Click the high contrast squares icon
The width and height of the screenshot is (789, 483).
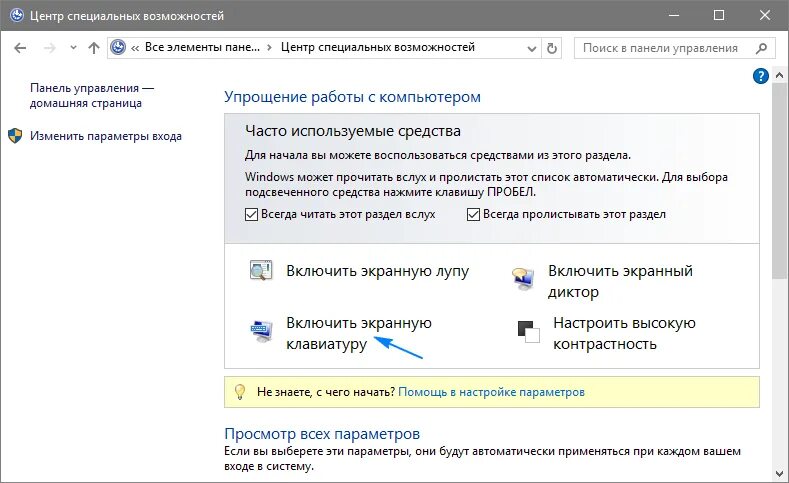528,332
